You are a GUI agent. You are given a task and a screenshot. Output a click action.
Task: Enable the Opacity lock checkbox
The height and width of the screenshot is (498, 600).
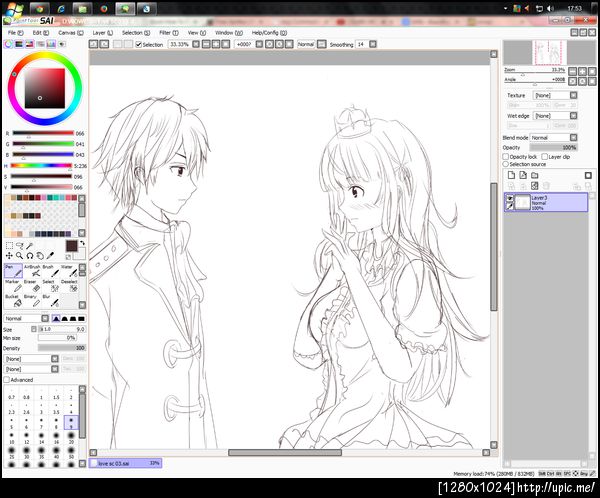(x=505, y=157)
